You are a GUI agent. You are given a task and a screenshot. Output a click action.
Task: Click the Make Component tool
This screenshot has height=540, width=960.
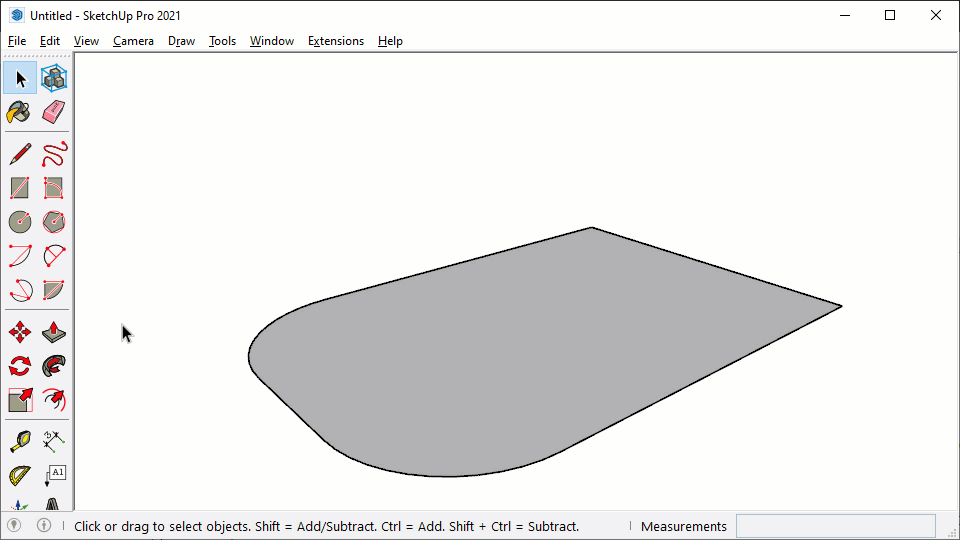point(54,78)
